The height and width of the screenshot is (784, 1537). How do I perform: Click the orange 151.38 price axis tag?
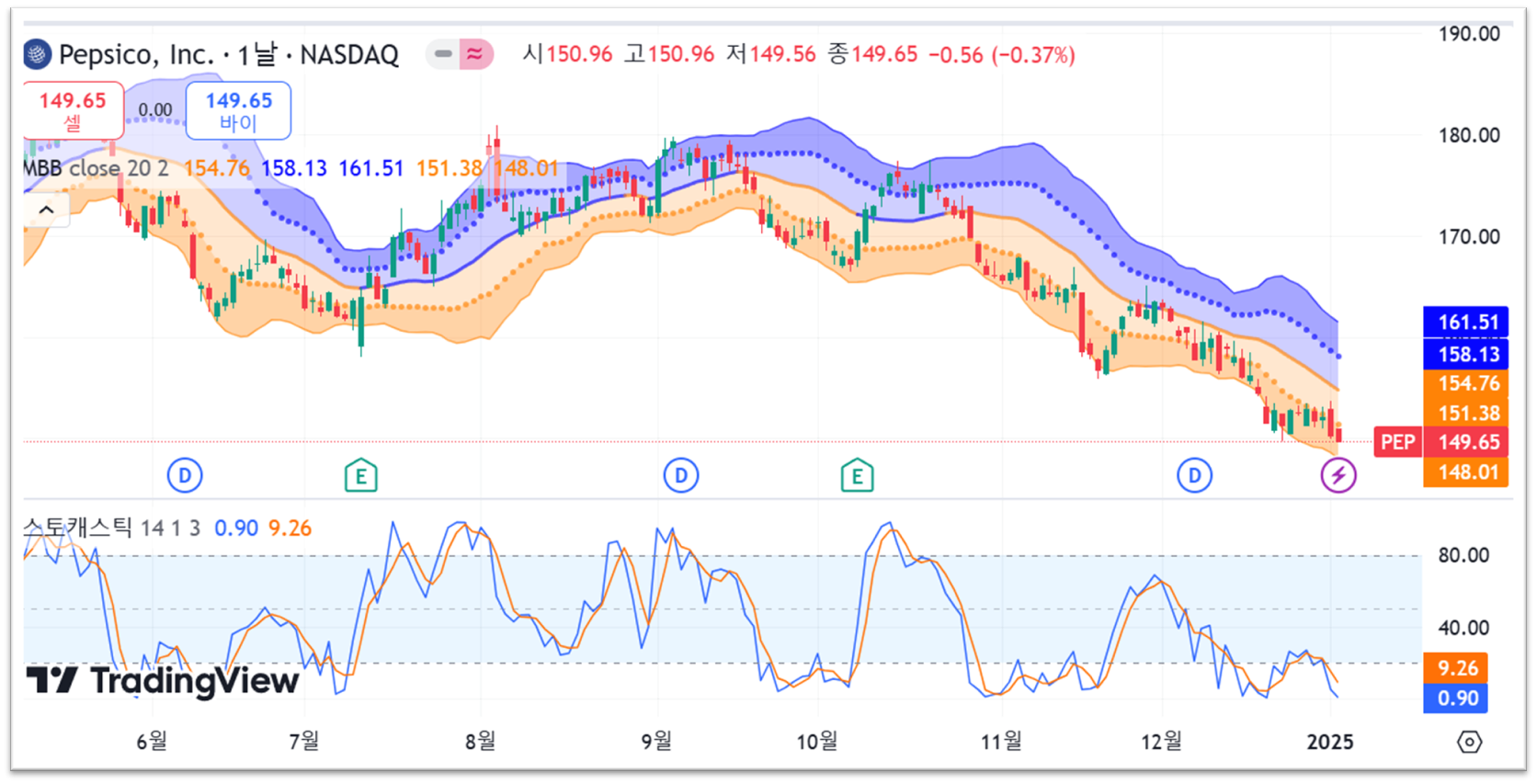coord(1467,414)
